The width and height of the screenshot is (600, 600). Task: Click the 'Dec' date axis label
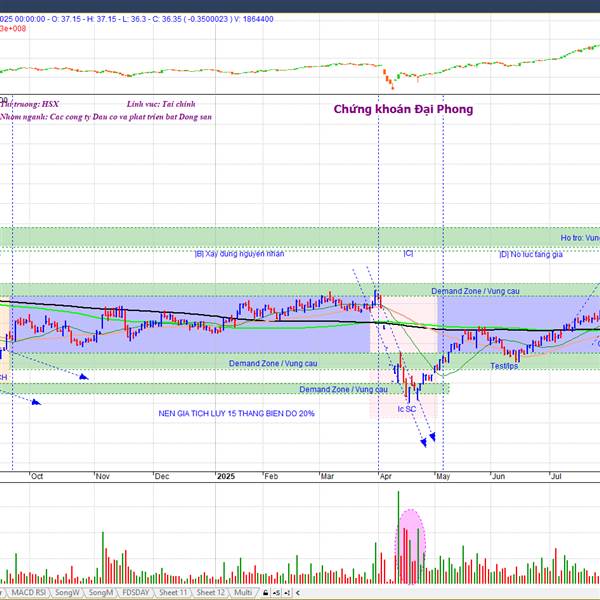(162, 476)
